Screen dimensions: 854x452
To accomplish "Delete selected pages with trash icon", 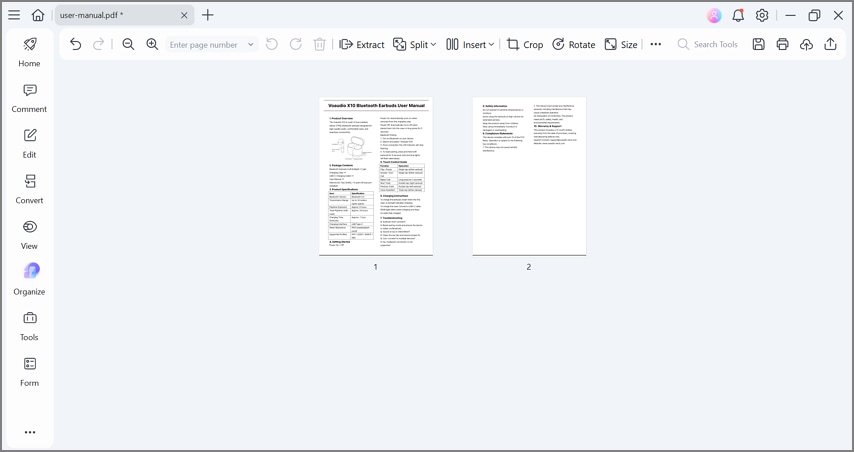I will [x=320, y=45].
